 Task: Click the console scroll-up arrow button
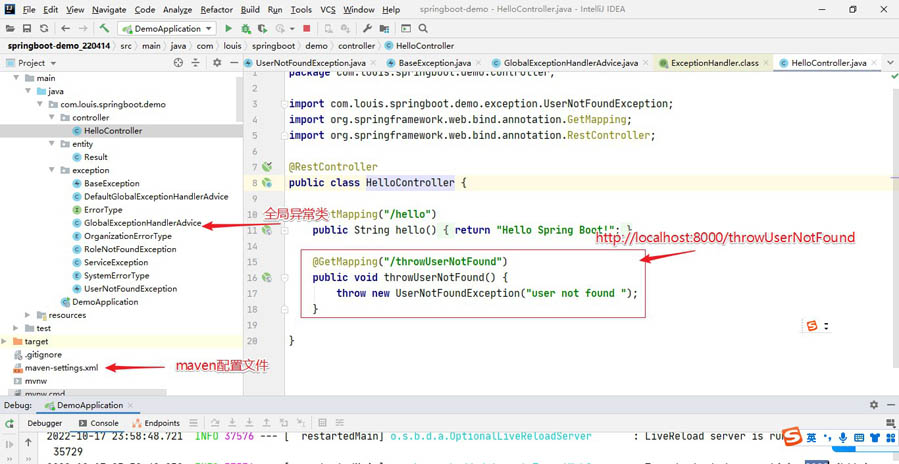pos(28,442)
